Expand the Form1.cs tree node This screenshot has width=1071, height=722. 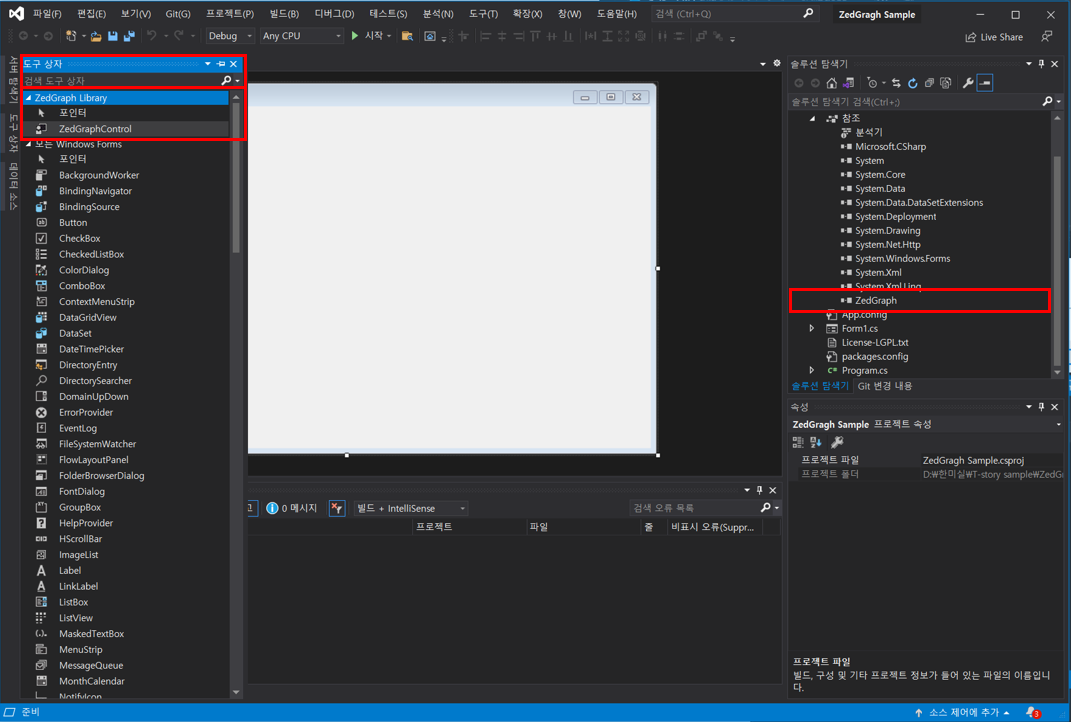812,329
